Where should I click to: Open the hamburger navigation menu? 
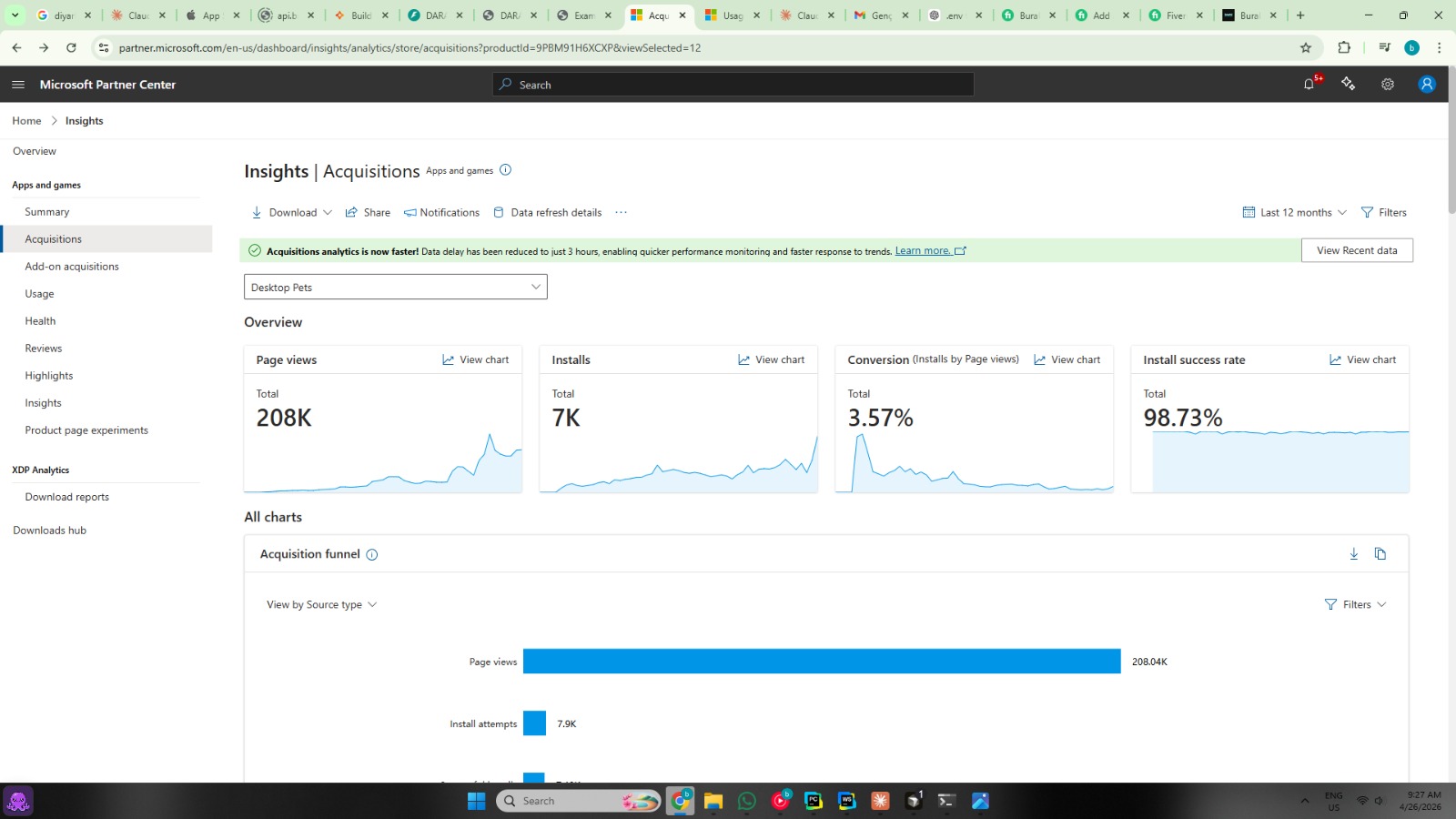tap(18, 85)
